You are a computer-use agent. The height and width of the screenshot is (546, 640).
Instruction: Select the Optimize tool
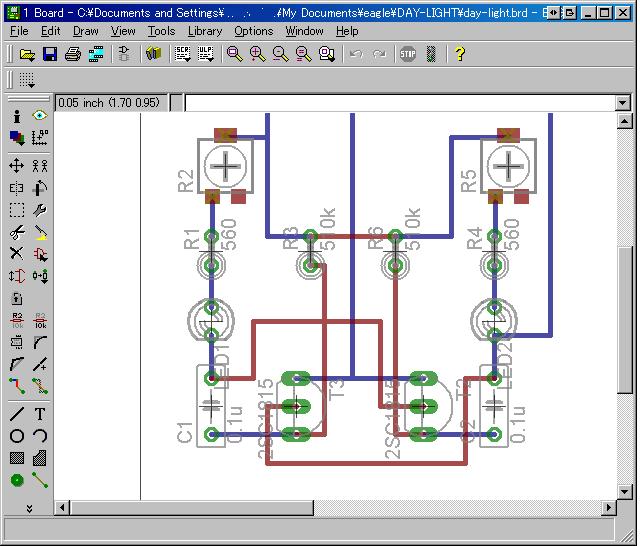click(x=40, y=364)
